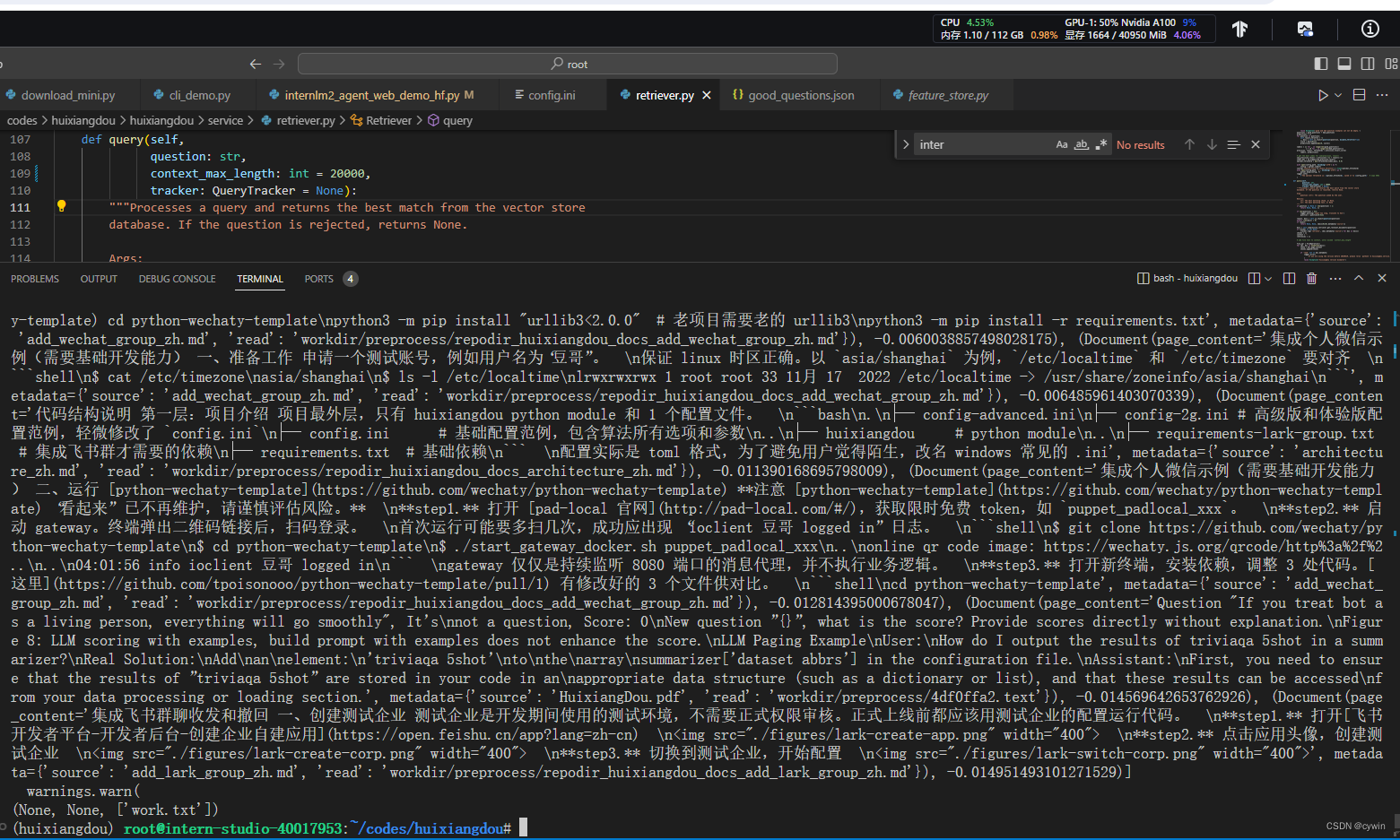Go forward with the right arrow
This screenshot has height=840, width=1400.
(279, 64)
